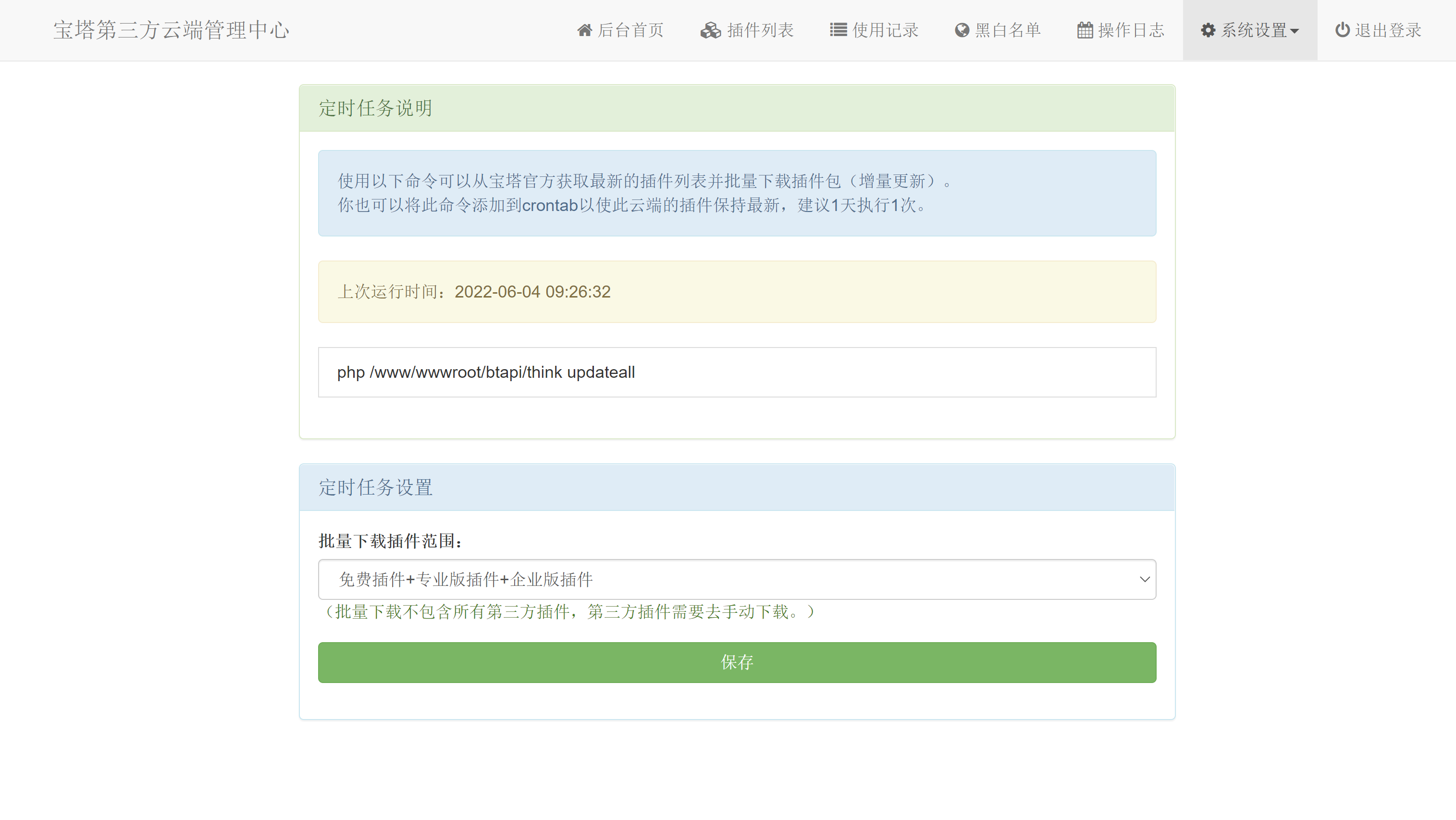
Task: Open the 插件列表 tab
Action: coord(748,30)
